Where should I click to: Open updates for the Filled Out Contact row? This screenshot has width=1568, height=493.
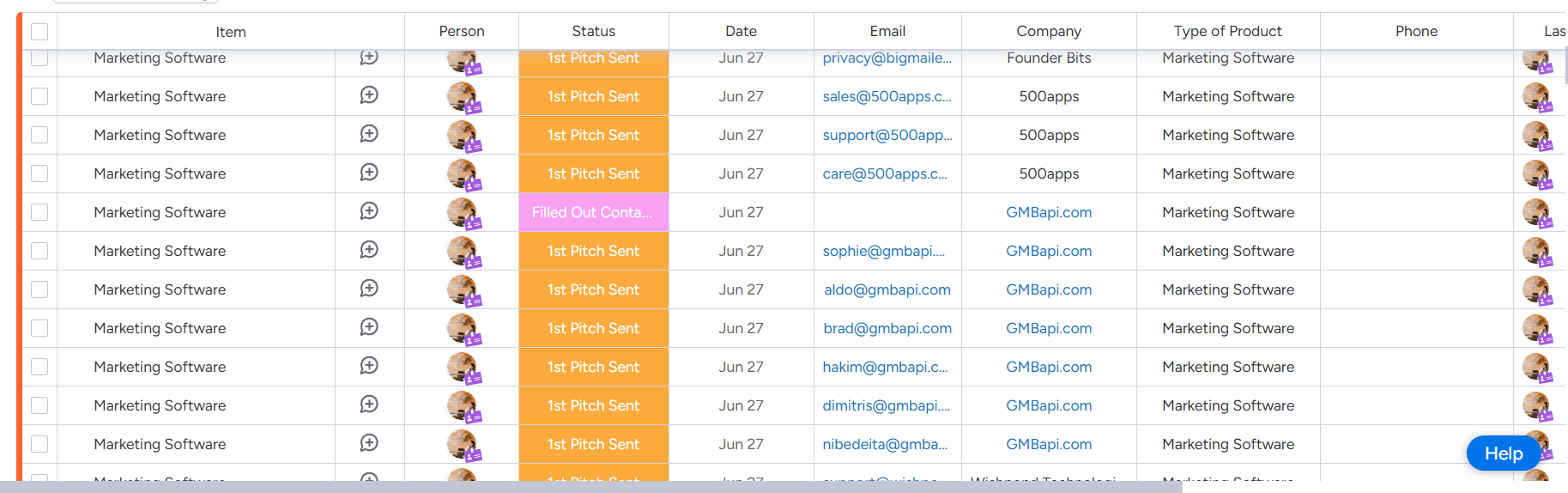tap(369, 211)
